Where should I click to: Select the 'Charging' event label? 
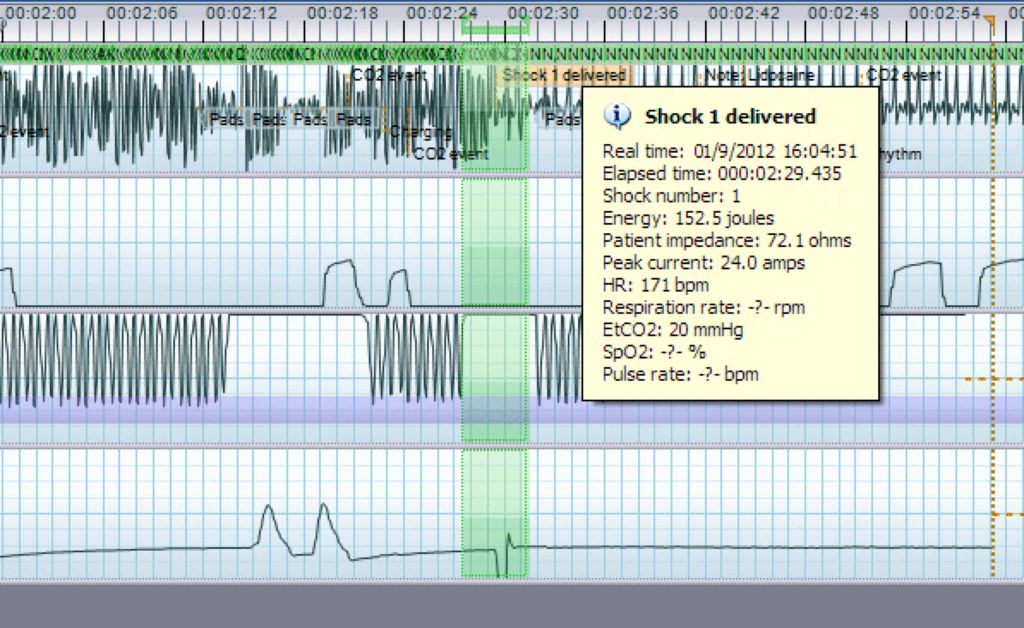pos(420,132)
